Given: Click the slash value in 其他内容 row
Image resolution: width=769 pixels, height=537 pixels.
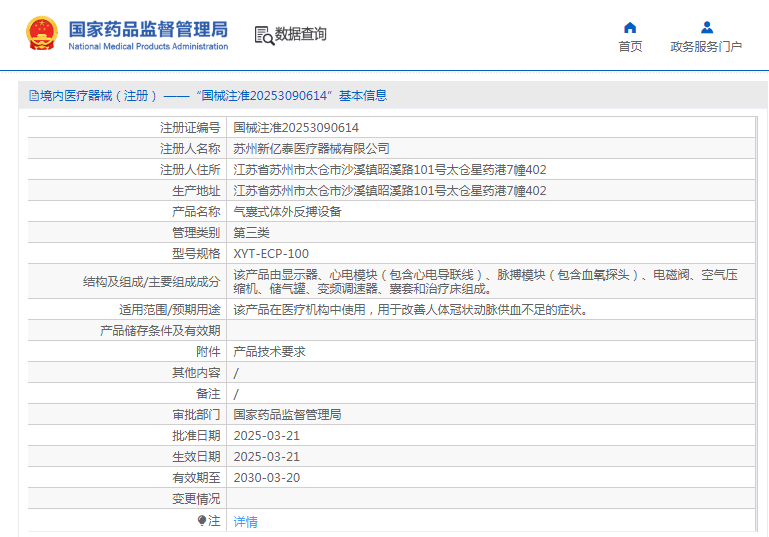Looking at the screenshot, I should pos(236,373).
